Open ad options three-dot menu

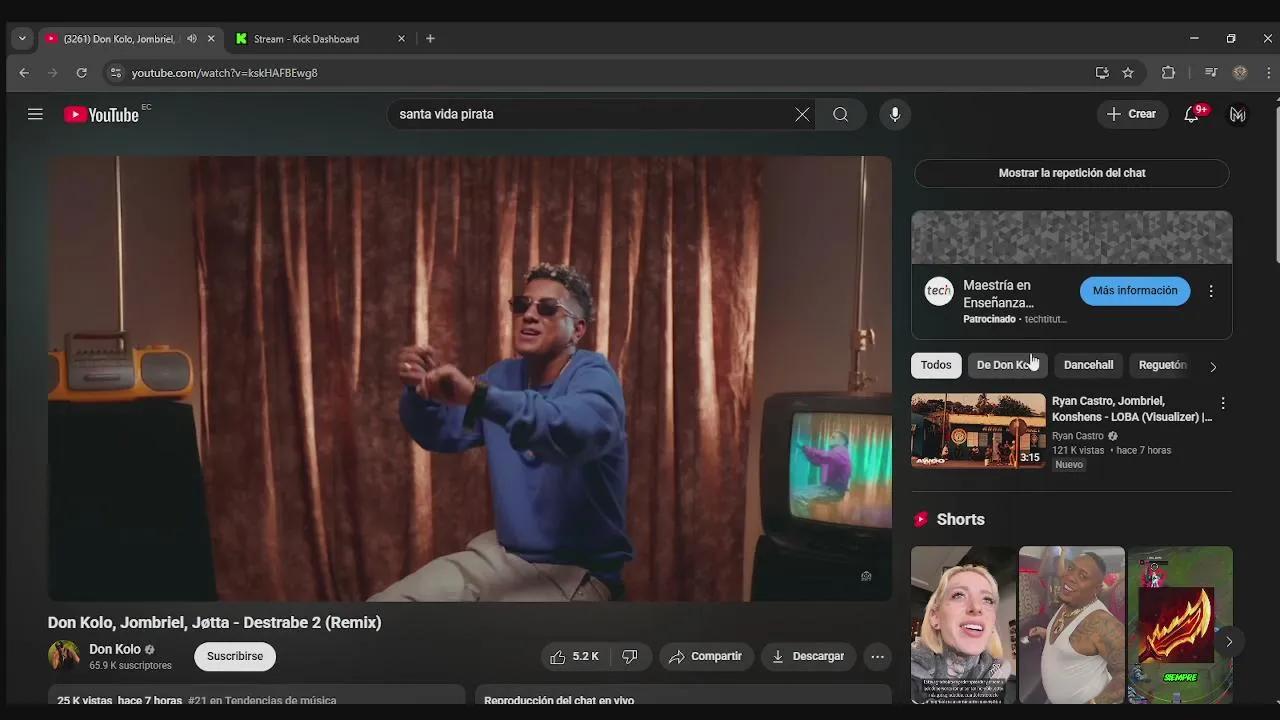pos(1211,291)
